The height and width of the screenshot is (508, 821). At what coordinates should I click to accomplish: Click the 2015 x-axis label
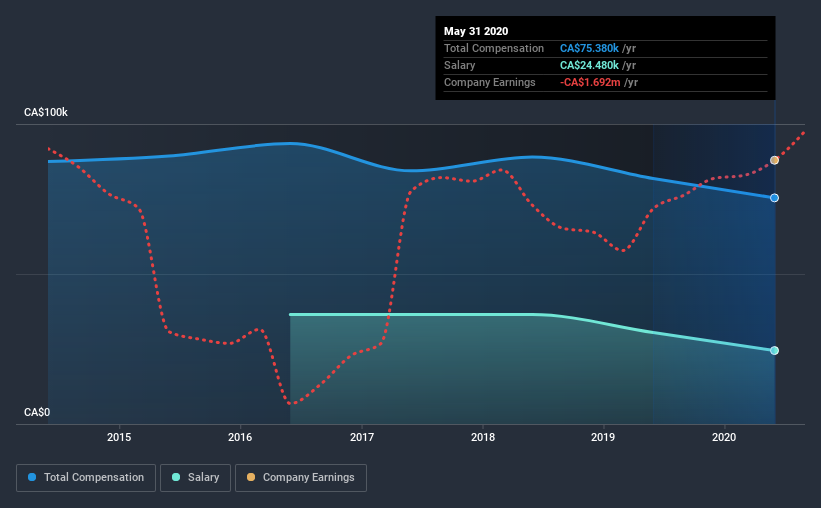click(119, 437)
